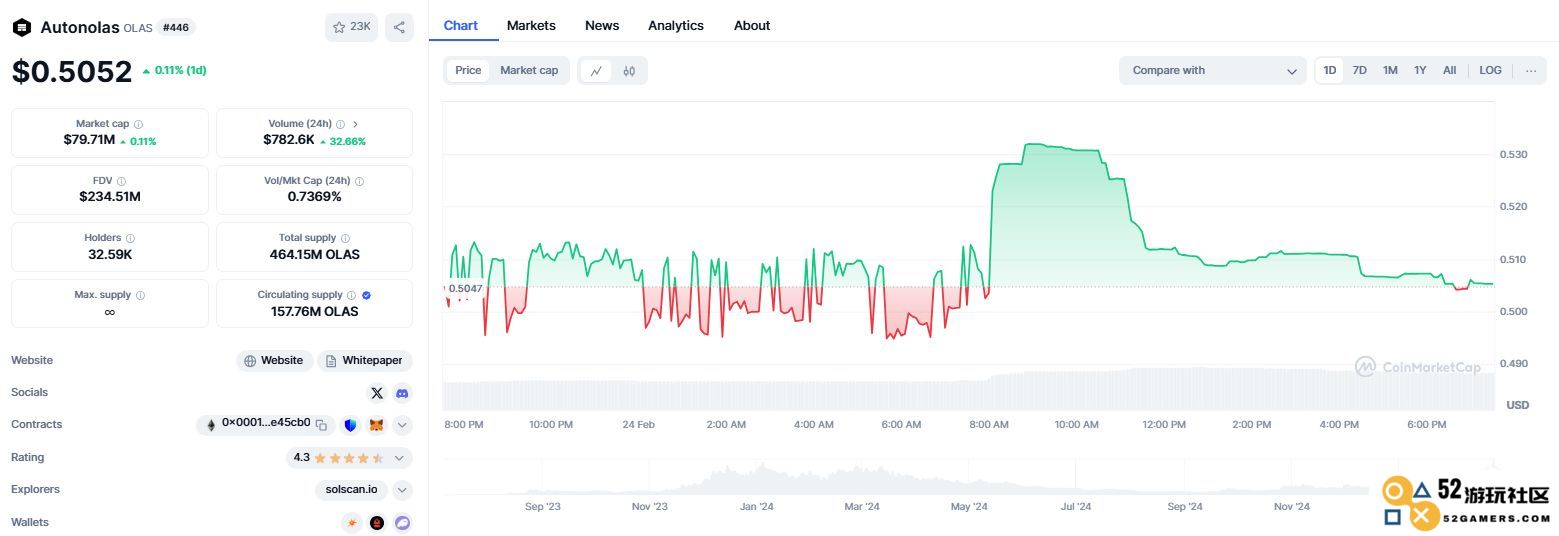Open the orange starburst wallet icon
Screen dimensions: 1559x536
pyautogui.click(x=351, y=522)
